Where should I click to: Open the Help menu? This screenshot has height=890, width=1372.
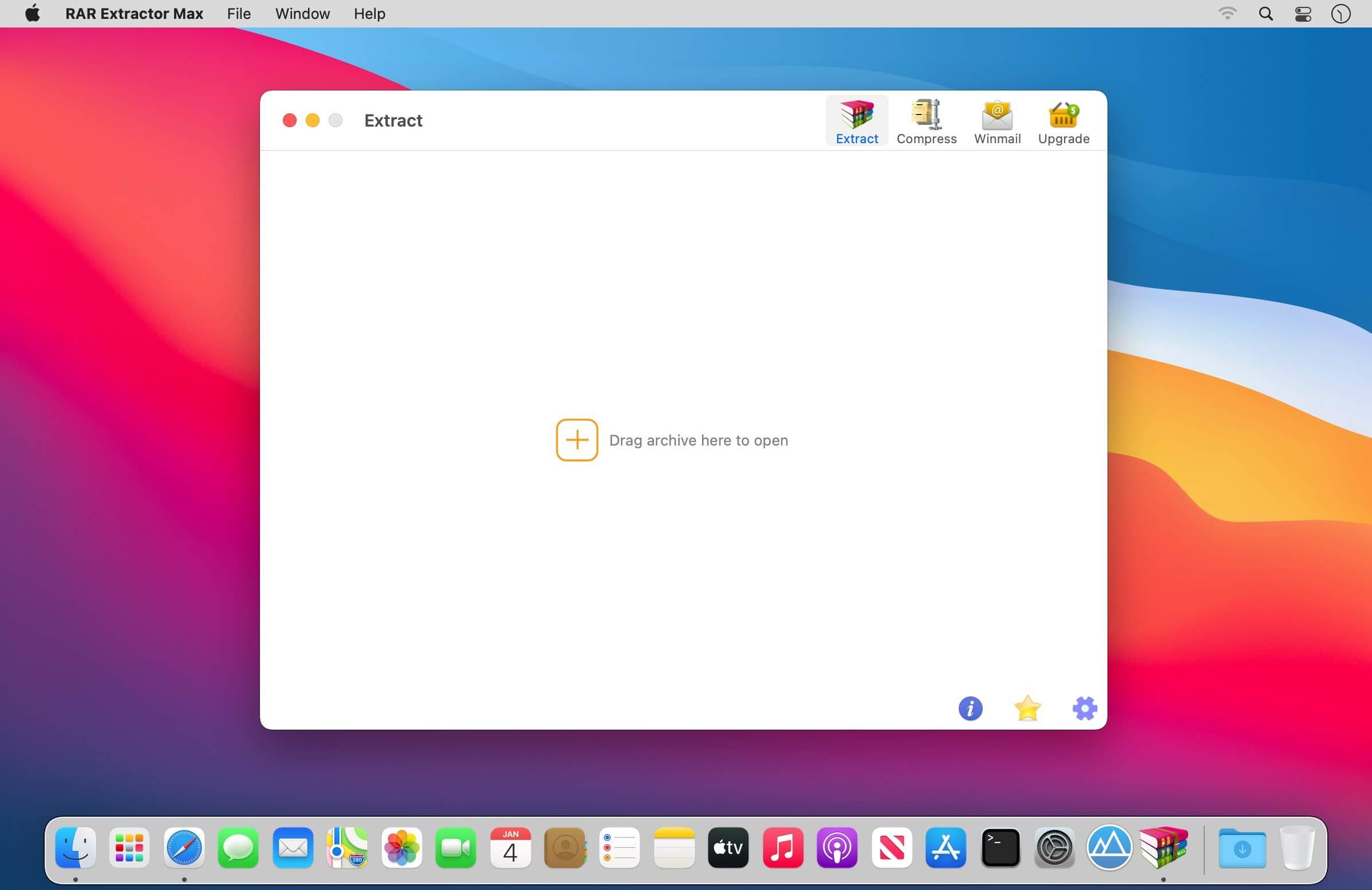(x=369, y=13)
